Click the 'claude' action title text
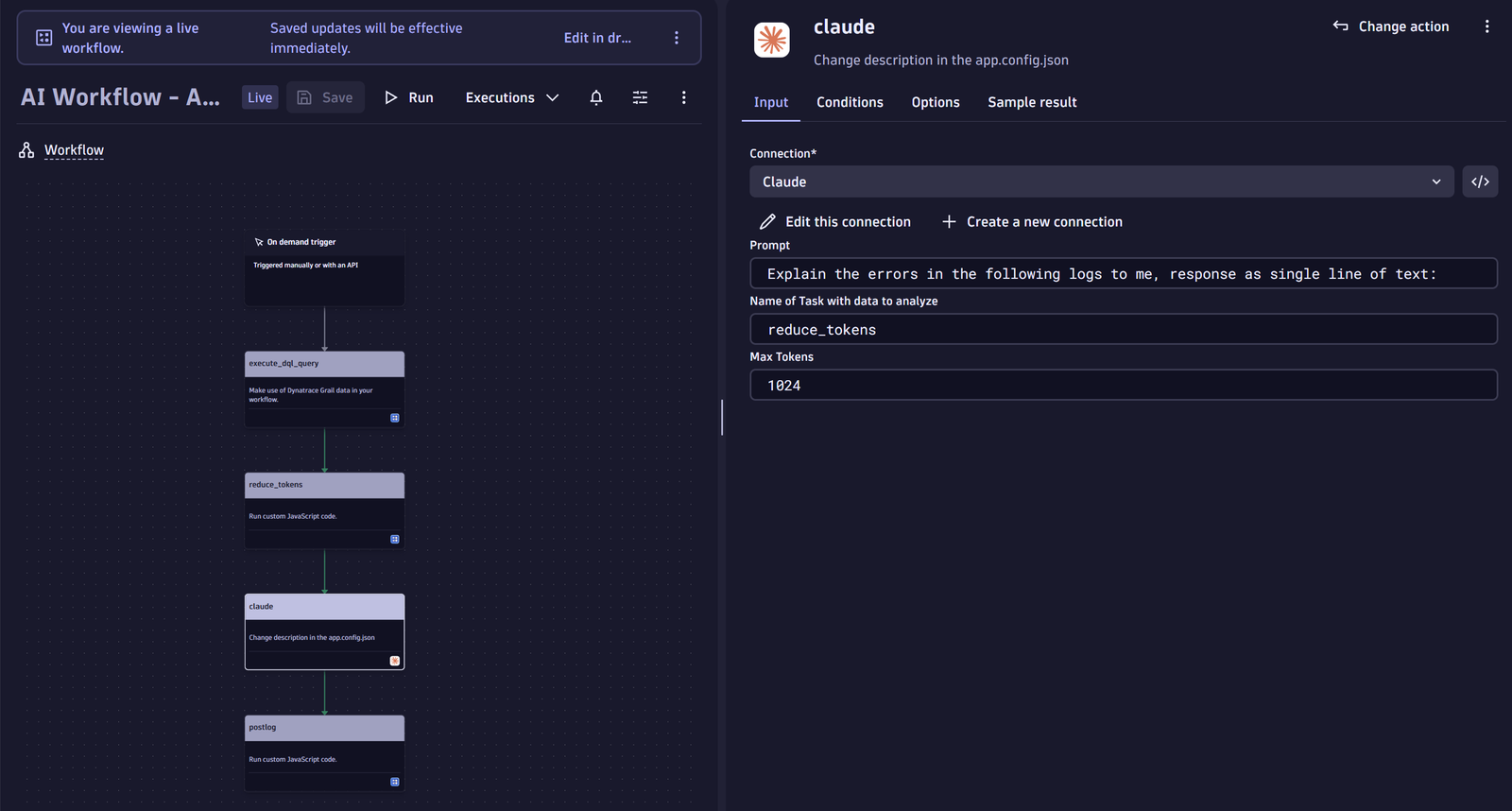The height and width of the screenshot is (811, 1512). click(x=844, y=26)
